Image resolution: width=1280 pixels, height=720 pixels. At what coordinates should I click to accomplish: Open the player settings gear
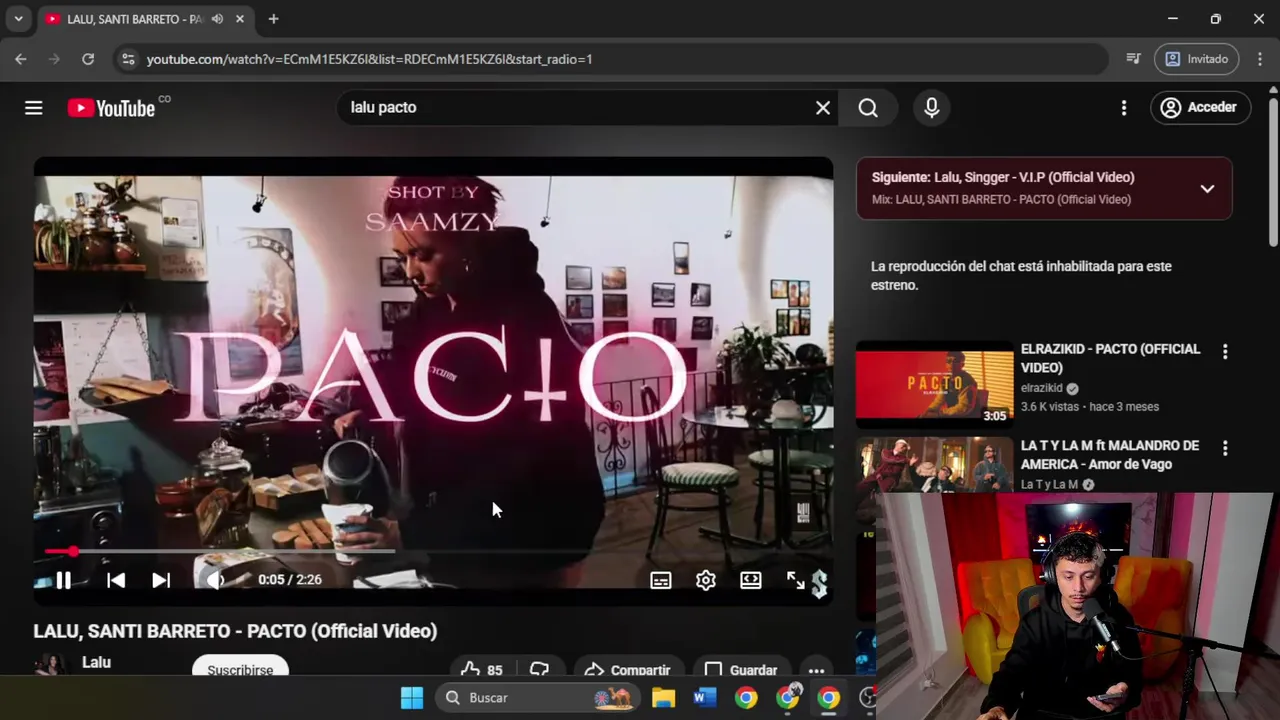pos(706,580)
